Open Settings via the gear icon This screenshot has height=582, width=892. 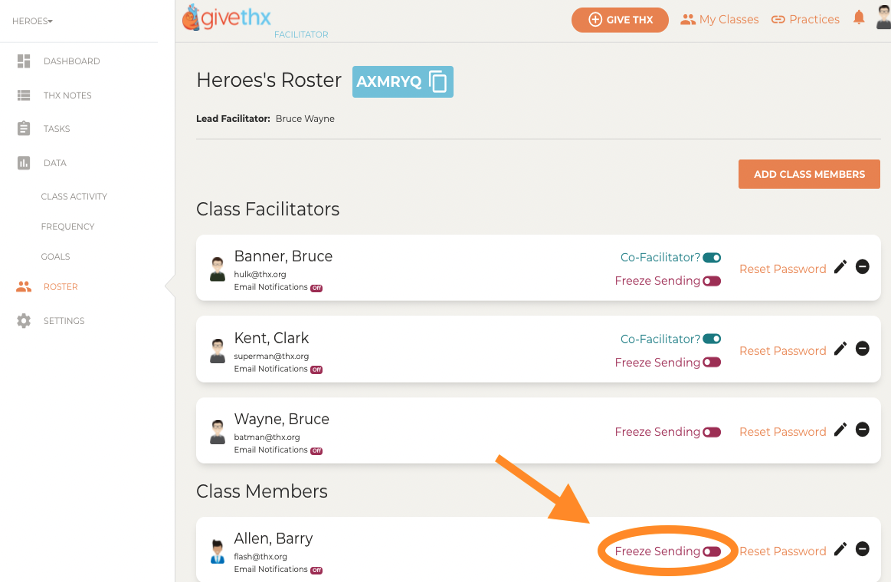24,321
